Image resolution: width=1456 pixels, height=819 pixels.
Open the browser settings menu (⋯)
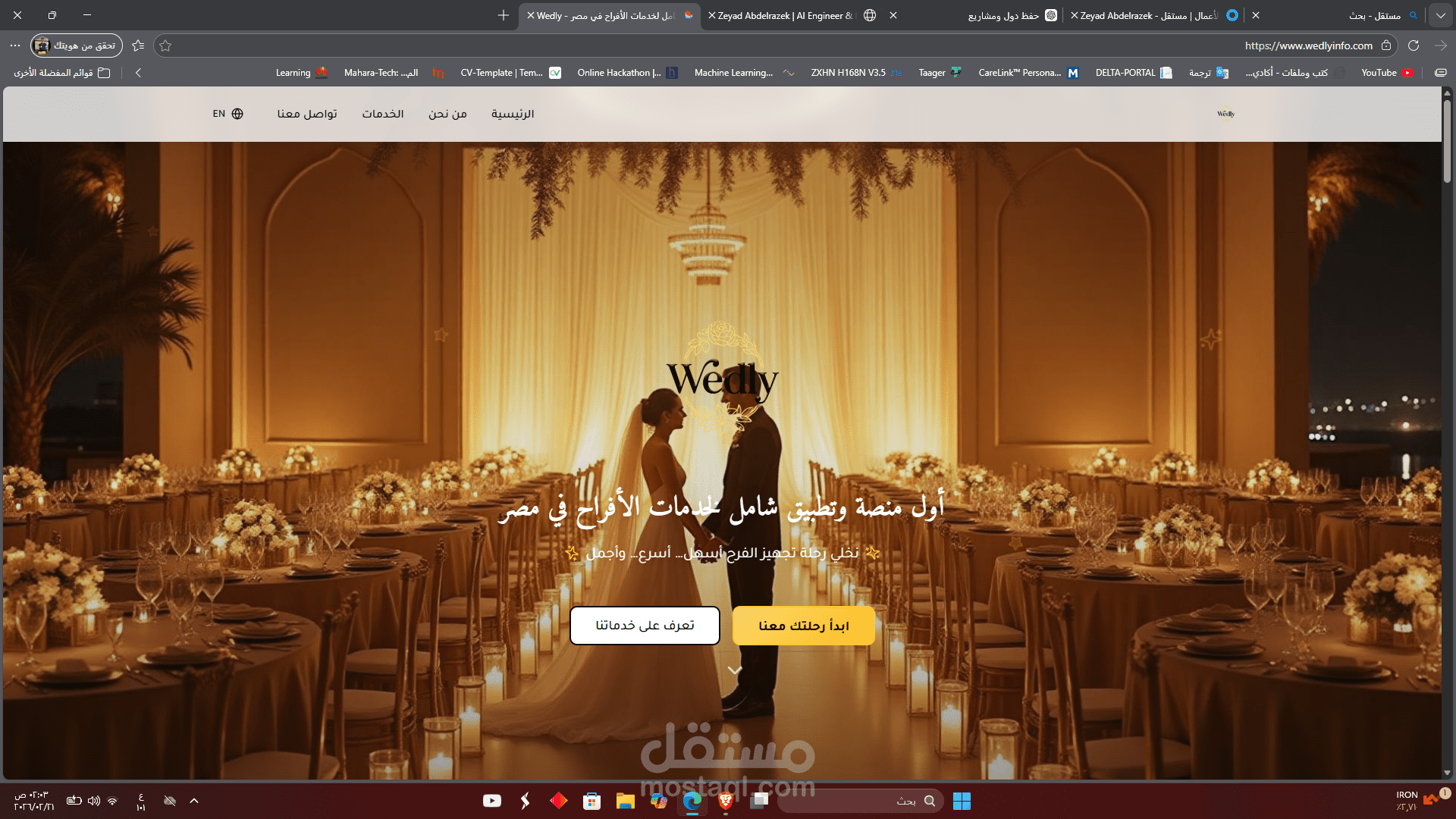tap(15, 45)
